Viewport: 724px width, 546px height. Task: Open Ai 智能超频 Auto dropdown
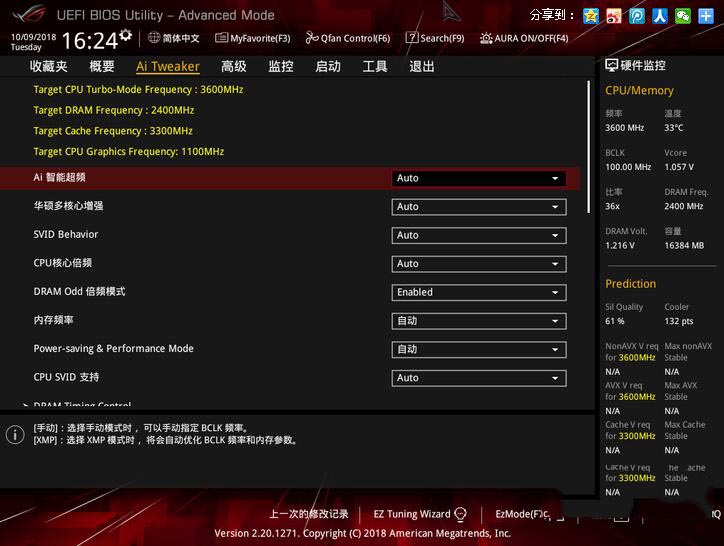(479, 178)
